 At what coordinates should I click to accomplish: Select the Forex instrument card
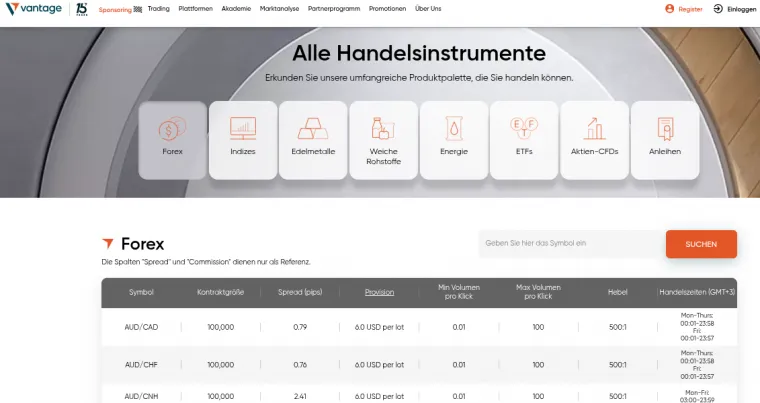(x=173, y=140)
